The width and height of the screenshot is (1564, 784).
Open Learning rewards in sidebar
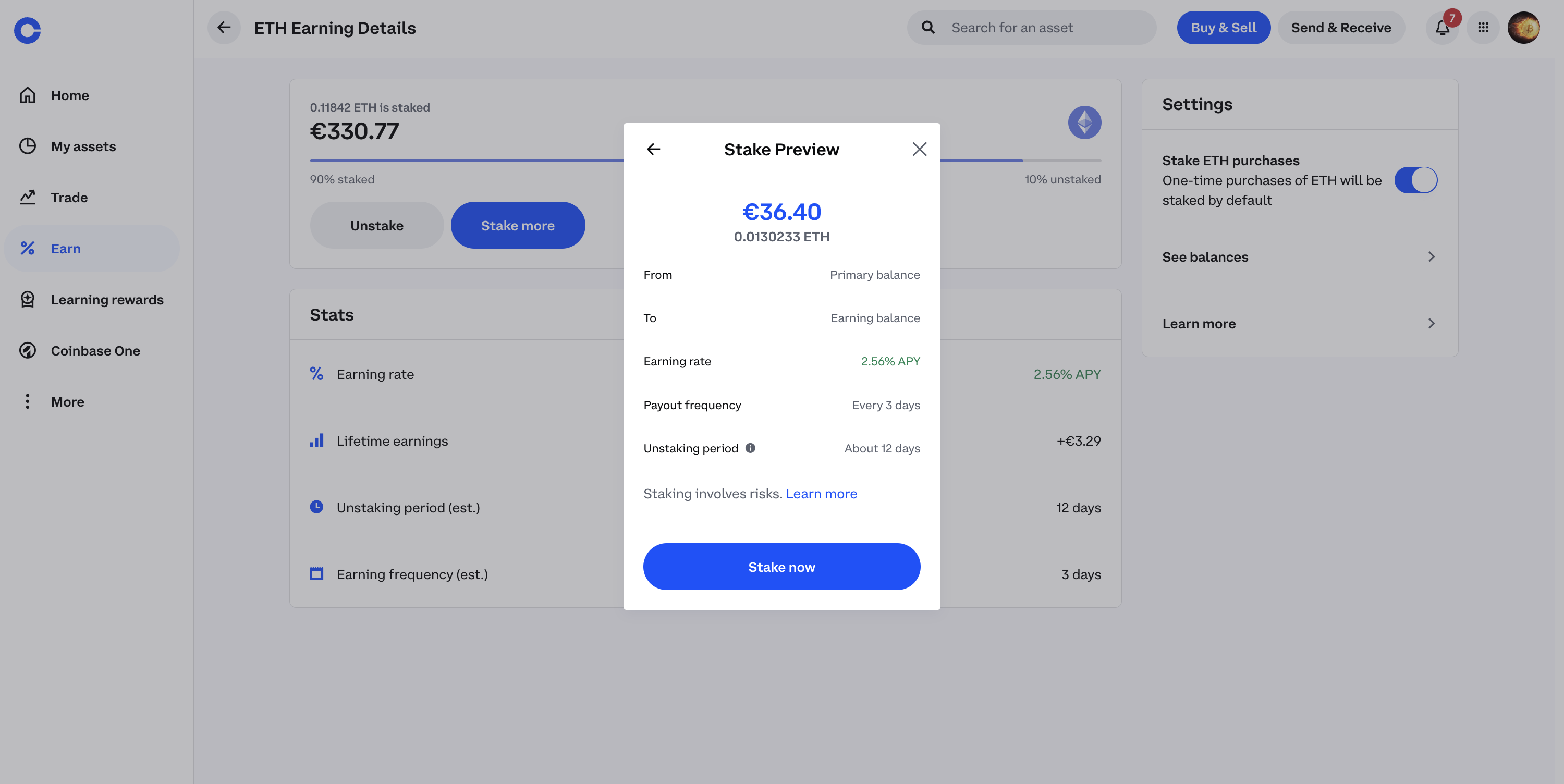coord(107,300)
